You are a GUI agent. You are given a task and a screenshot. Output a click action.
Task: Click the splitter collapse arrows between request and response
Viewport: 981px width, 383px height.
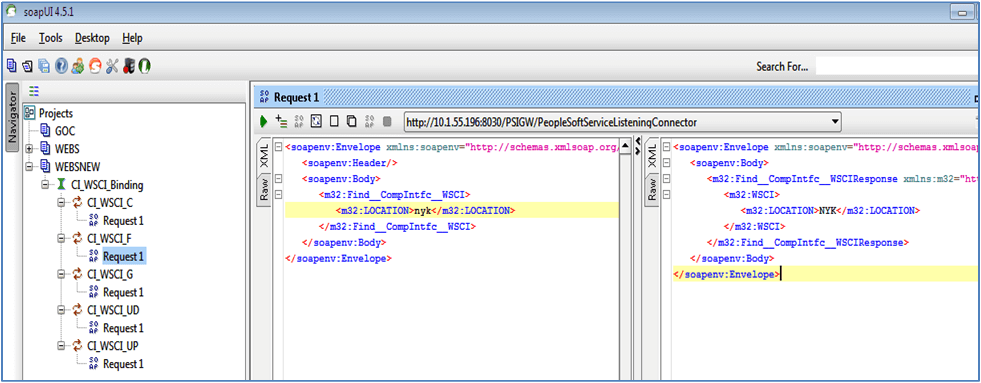pos(638,146)
